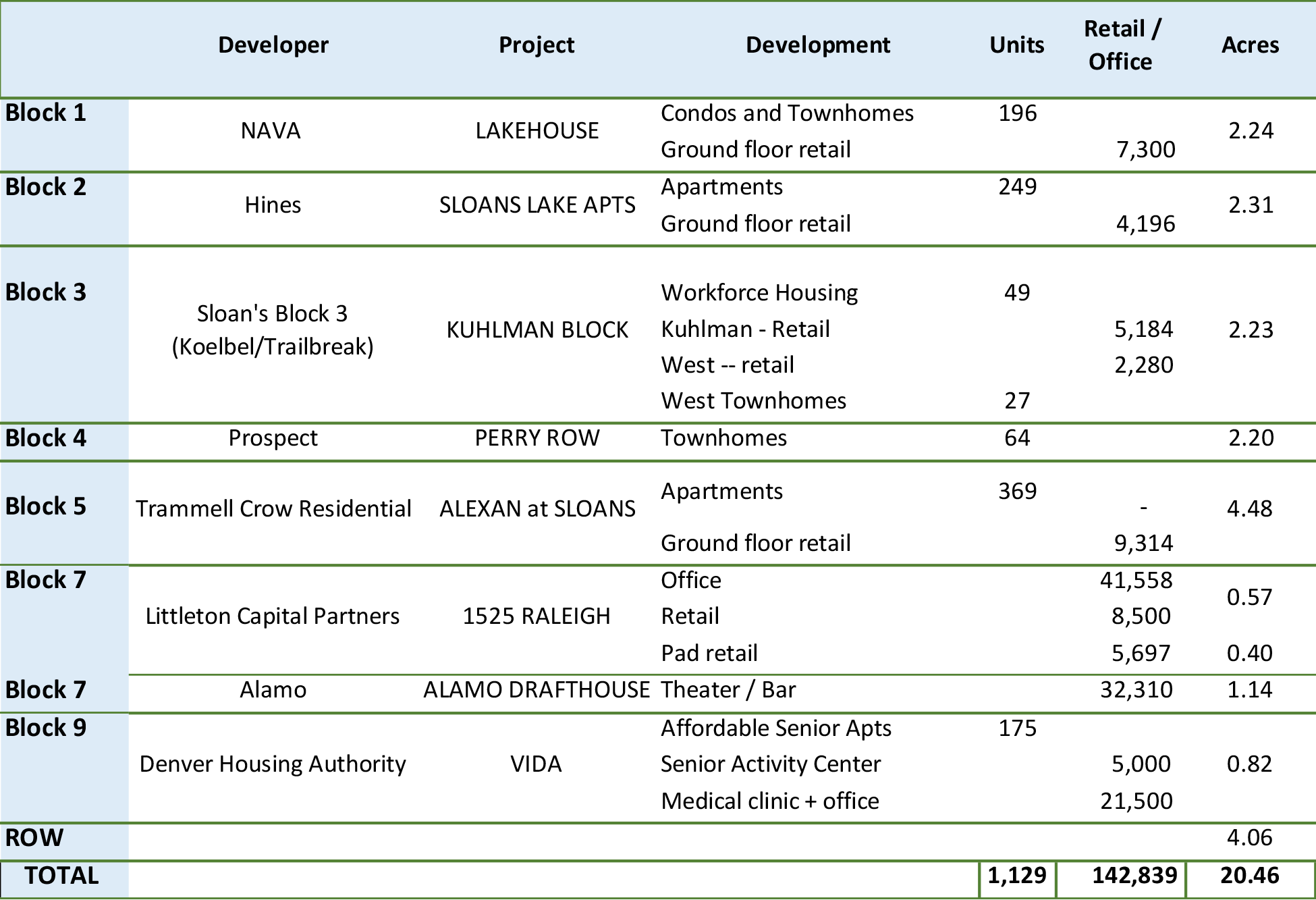1316x900 pixels.
Task: Click the Trammell Crow Residential cell
Action: click(273, 508)
